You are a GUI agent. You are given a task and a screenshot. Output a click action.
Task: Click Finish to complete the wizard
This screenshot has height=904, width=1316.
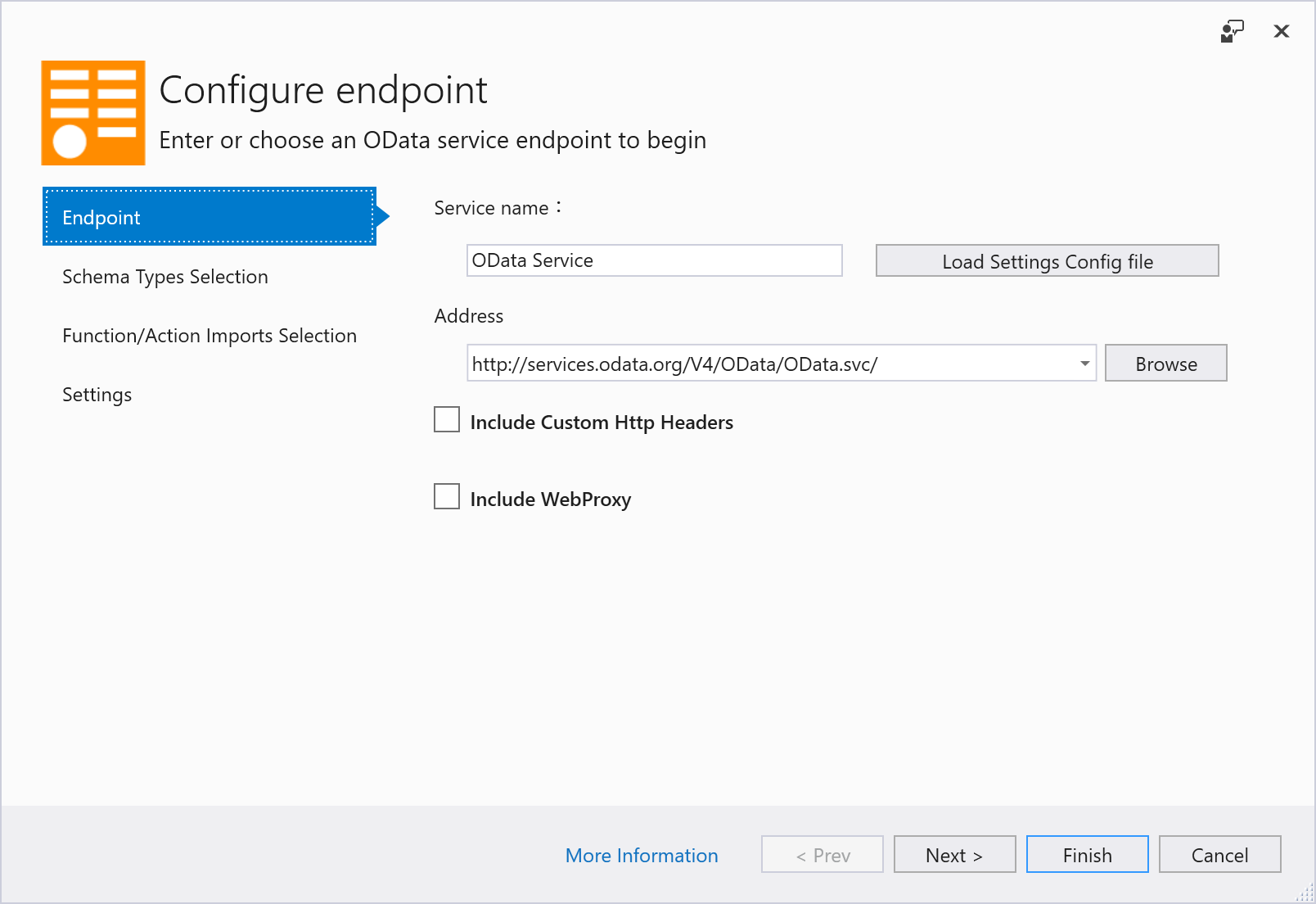point(1087,855)
